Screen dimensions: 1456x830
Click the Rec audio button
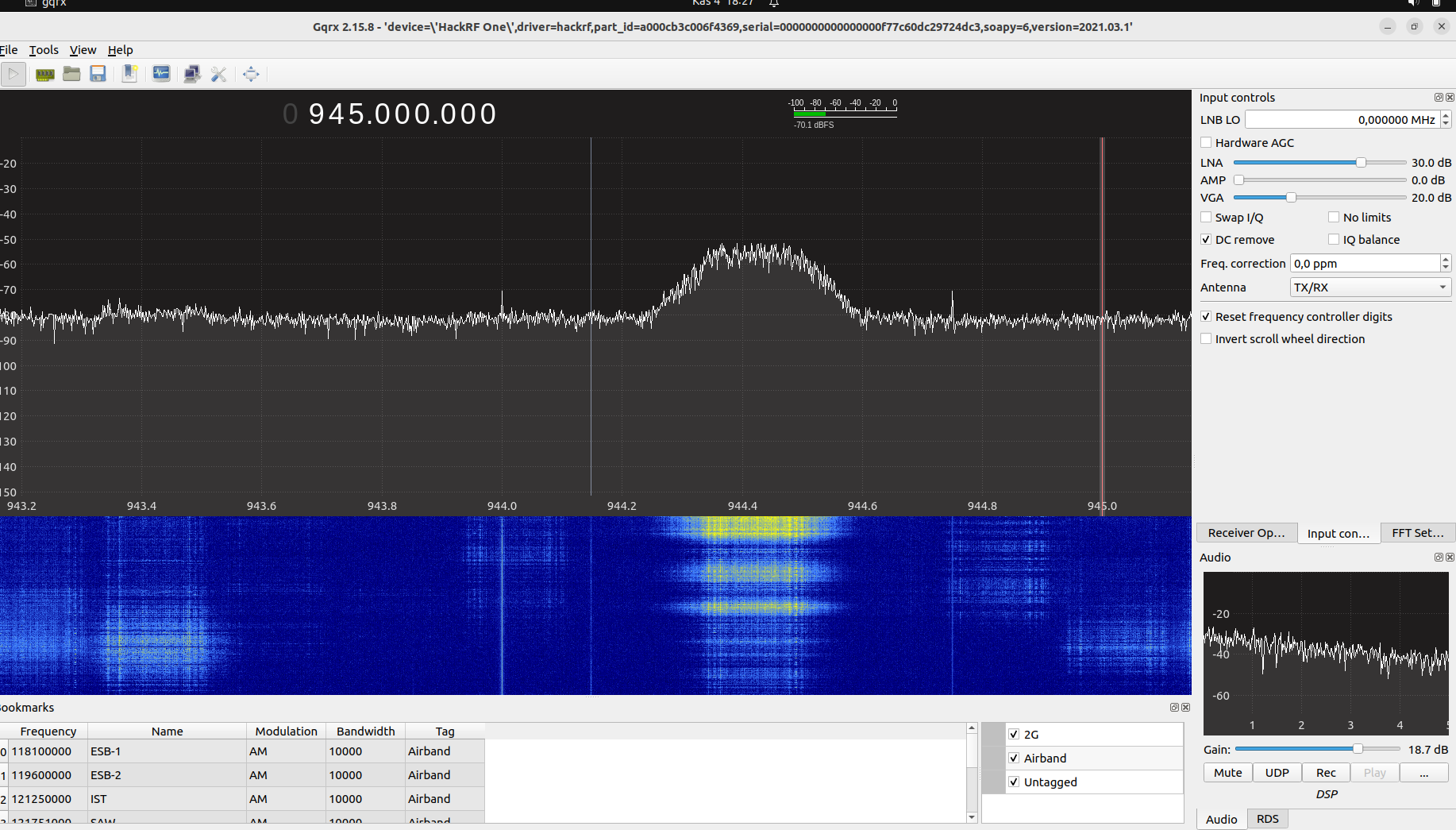coord(1326,772)
